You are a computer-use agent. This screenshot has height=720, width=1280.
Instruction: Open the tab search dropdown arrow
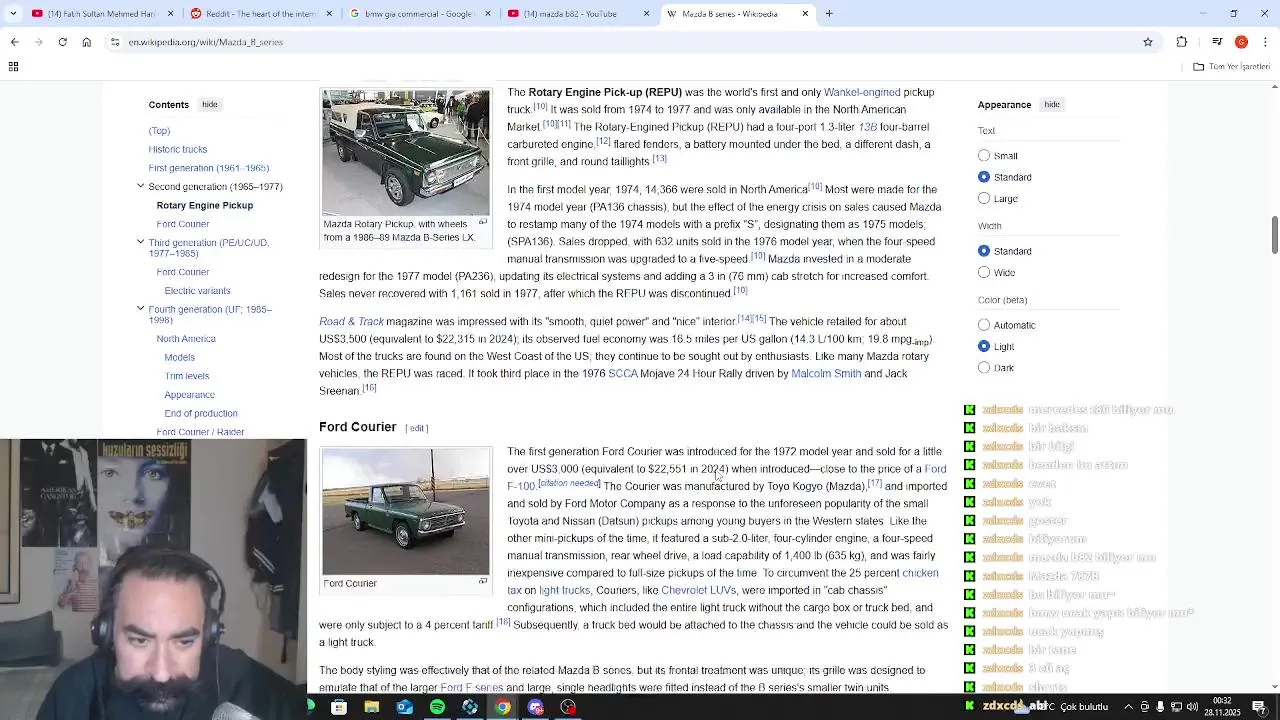[12, 14]
